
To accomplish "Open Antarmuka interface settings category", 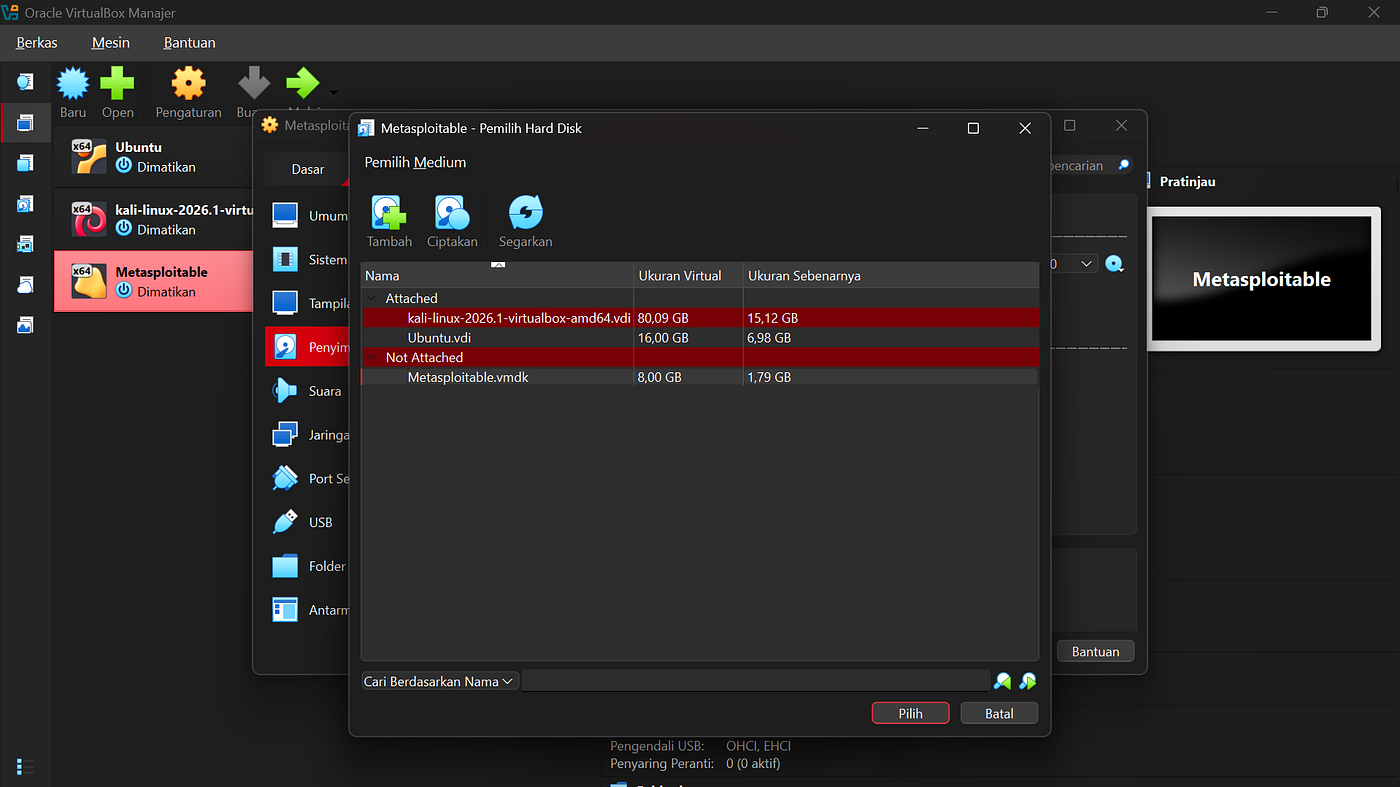I will (x=309, y=610).
